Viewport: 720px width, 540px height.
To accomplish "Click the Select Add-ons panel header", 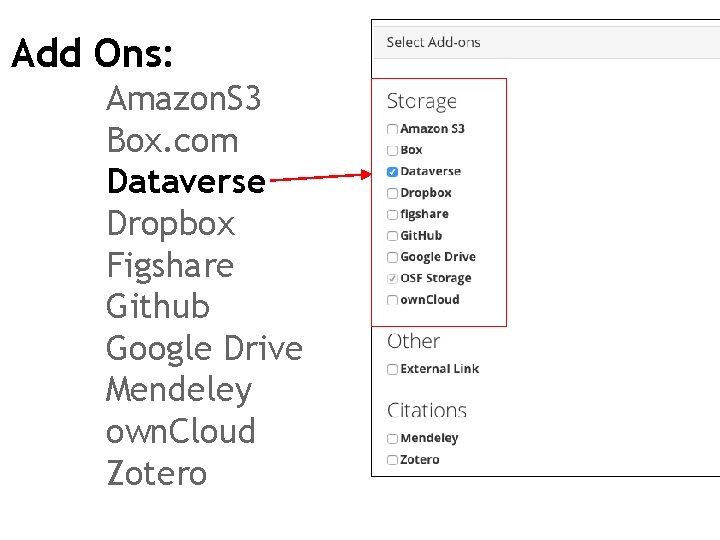I will 433,42.
